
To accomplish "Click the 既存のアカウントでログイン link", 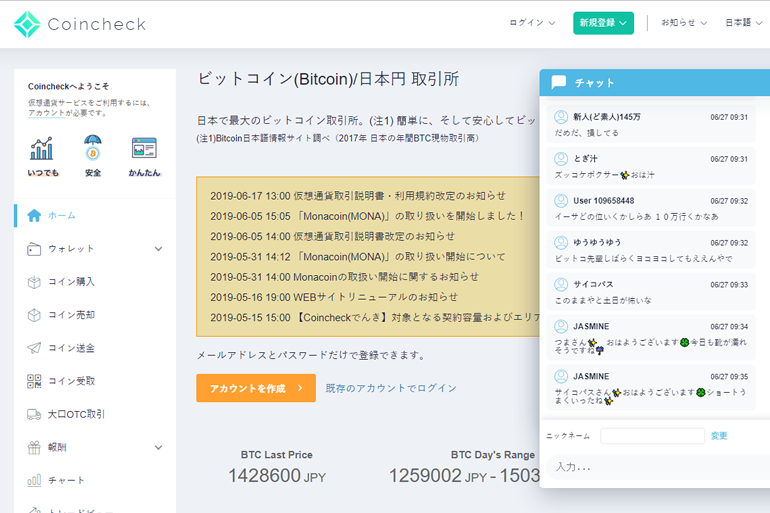I will [x=391, y=388].
